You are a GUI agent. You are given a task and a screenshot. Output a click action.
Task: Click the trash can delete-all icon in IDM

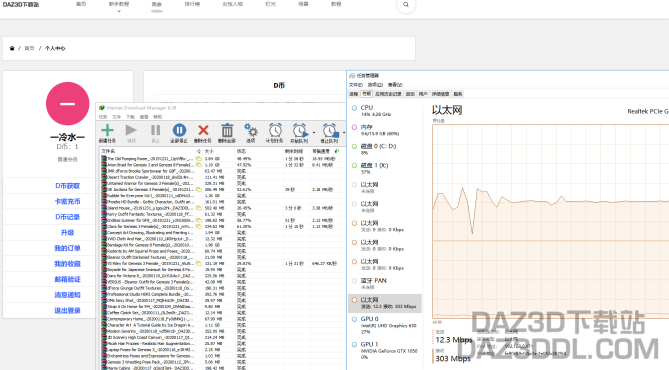click(227, 130)
